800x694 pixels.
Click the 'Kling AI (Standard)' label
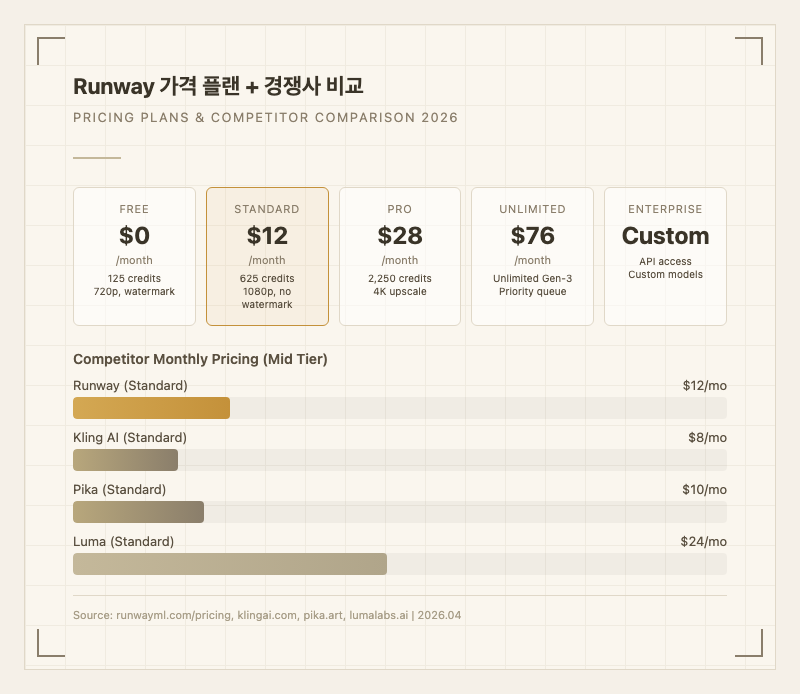[130, 438]
